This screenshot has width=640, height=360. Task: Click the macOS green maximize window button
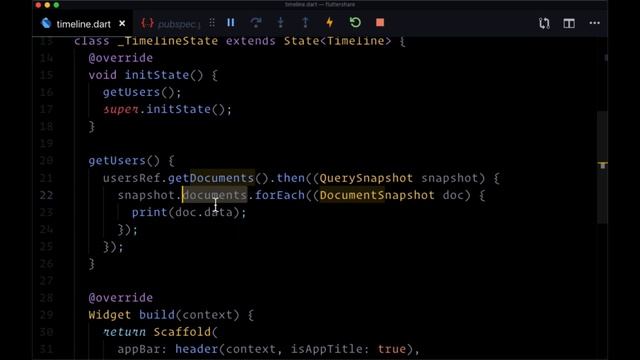pos(56,5)
